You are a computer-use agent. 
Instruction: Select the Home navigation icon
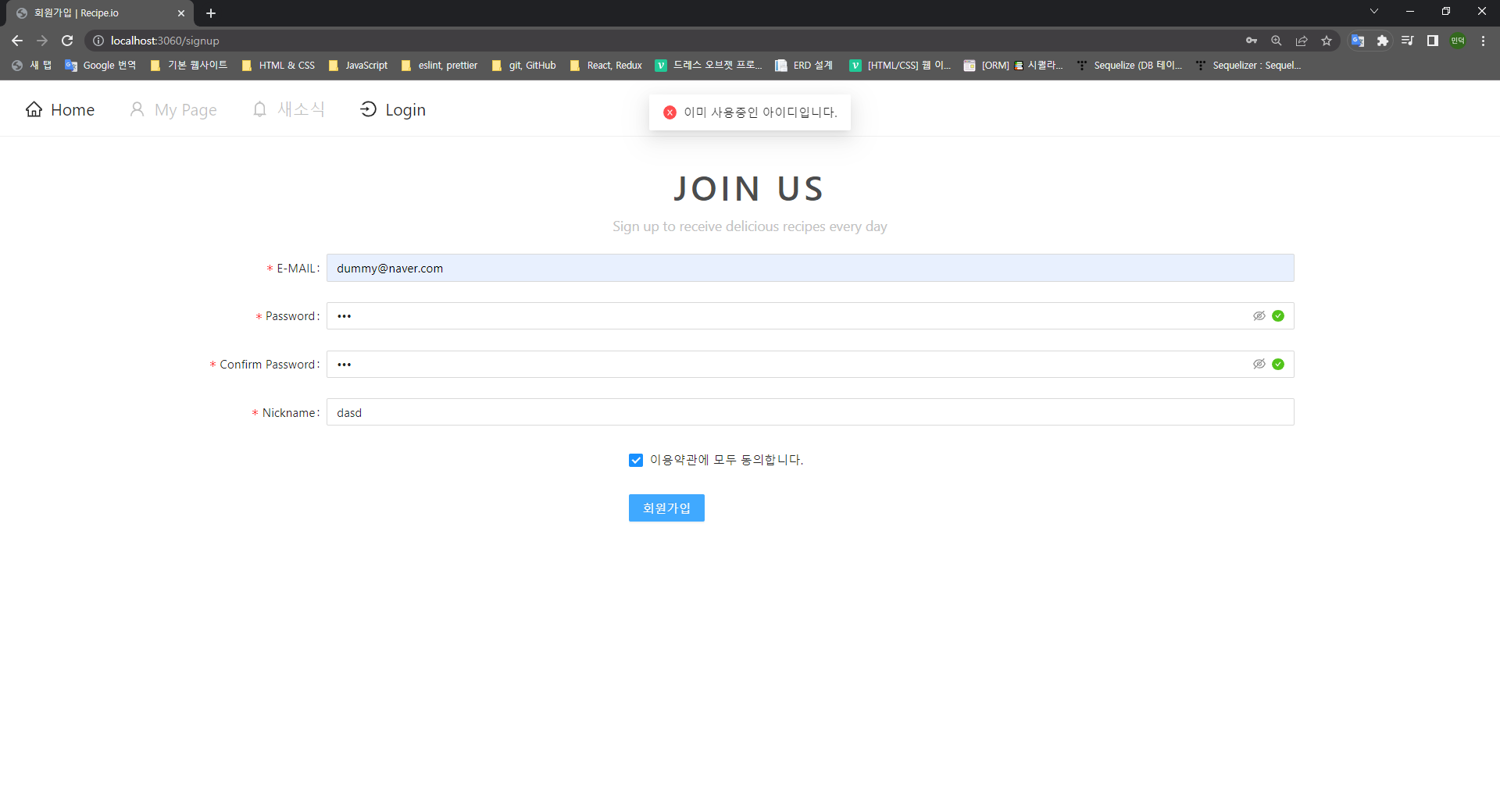[x=34, y=109]
